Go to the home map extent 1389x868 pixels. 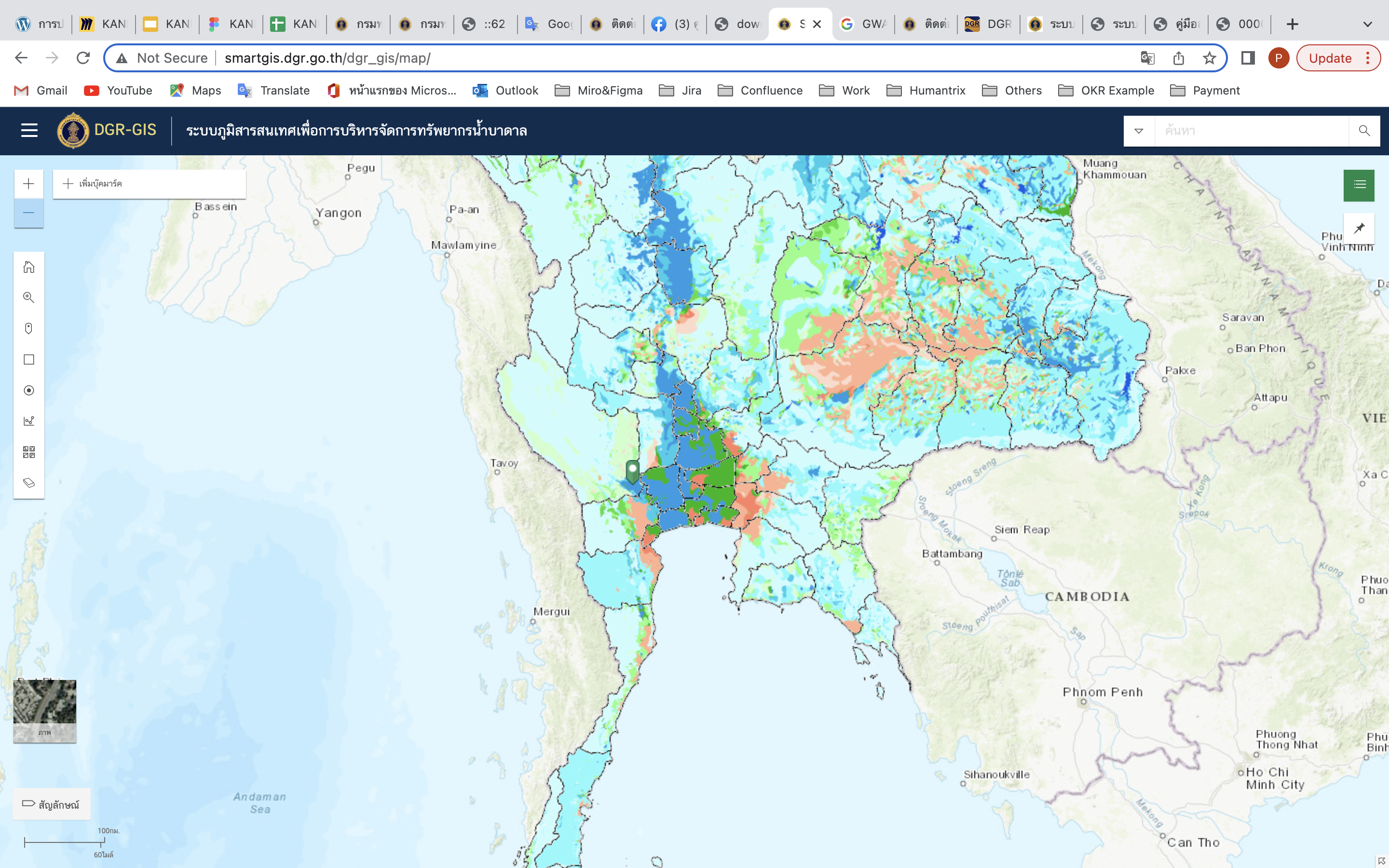pos(29,267)
